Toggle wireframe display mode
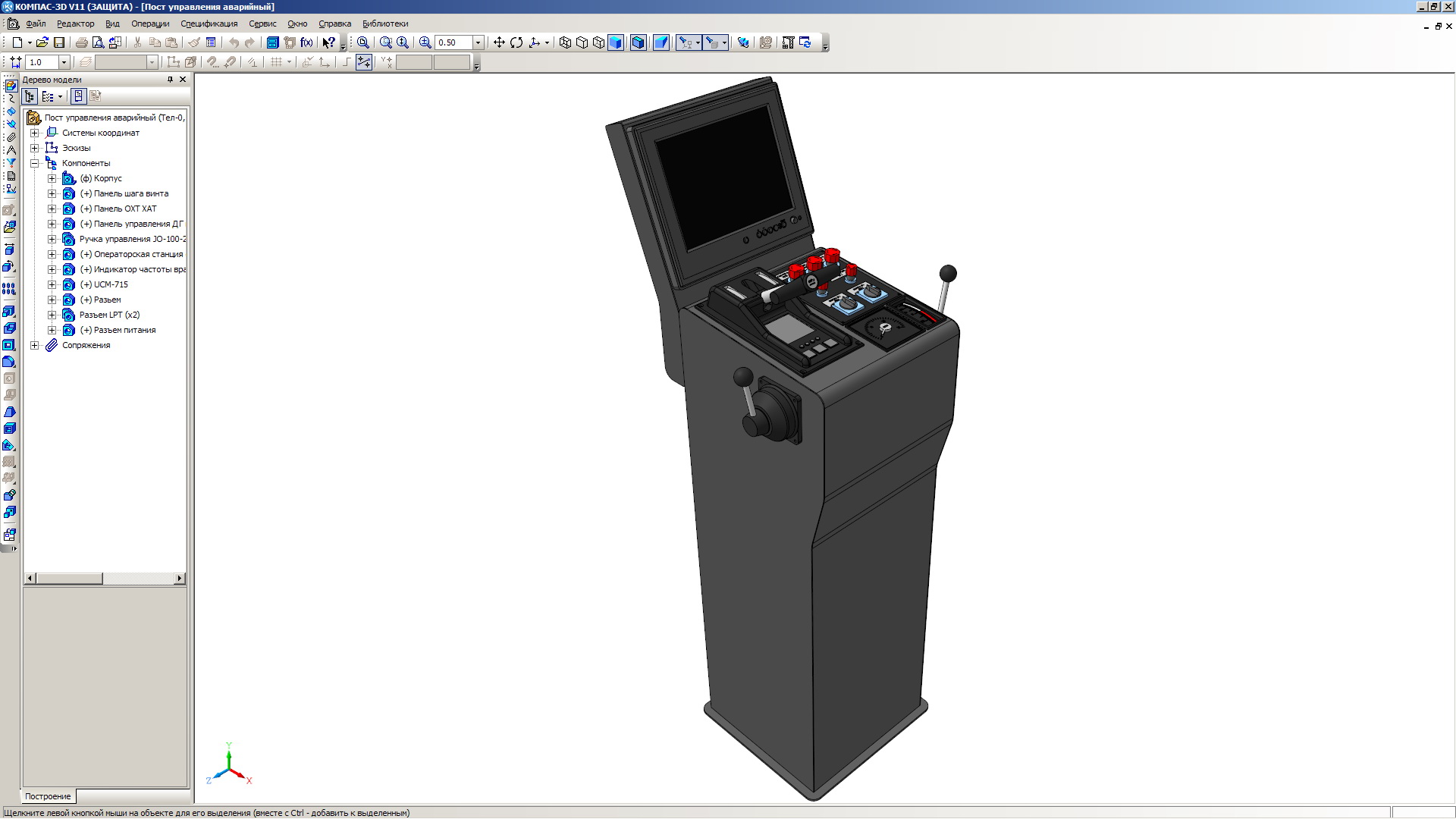This screenshot has height=819, width=1456. (565, 42)
